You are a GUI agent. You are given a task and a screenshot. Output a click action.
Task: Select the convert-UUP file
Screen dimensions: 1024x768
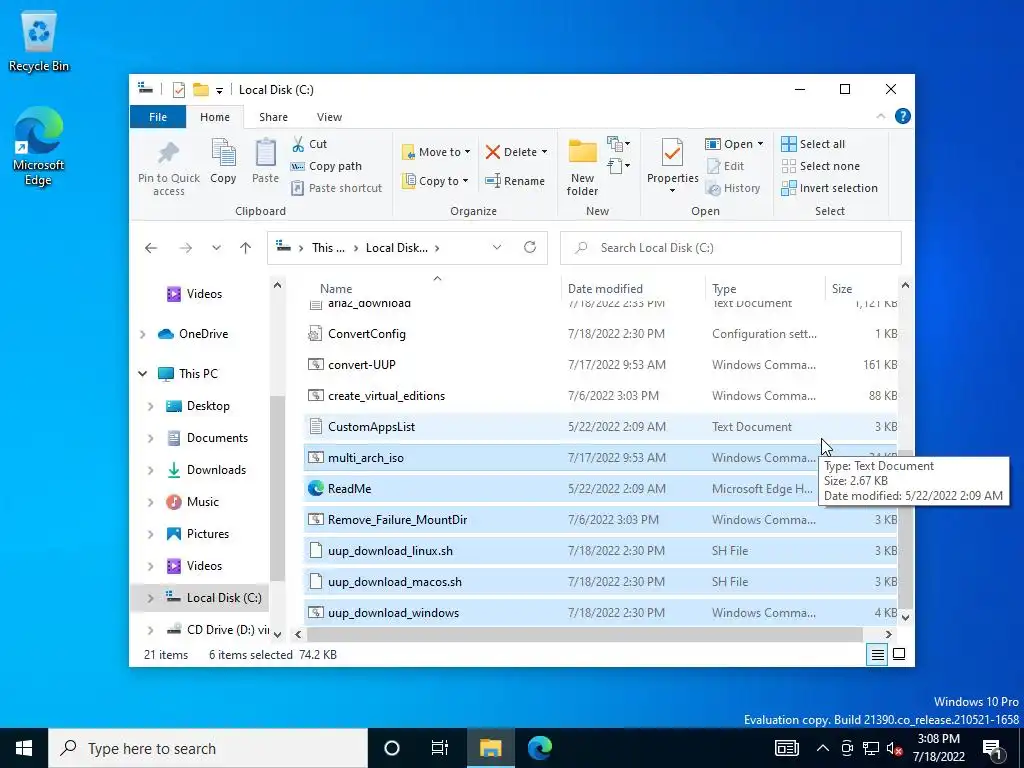[x=601, y=364]
